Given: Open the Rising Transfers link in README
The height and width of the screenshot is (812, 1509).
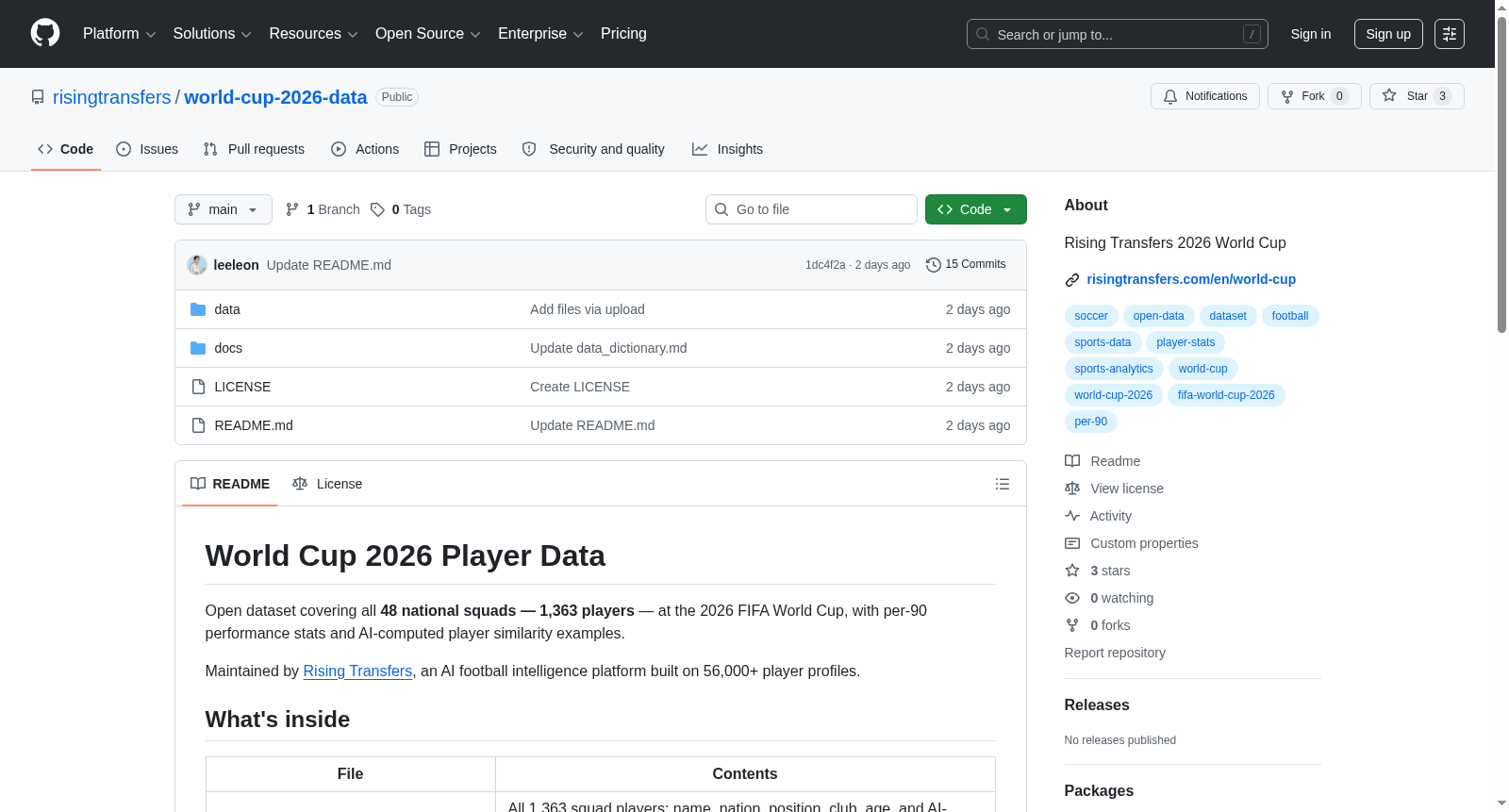Looking at the screenshot, I should click(357, 671).
